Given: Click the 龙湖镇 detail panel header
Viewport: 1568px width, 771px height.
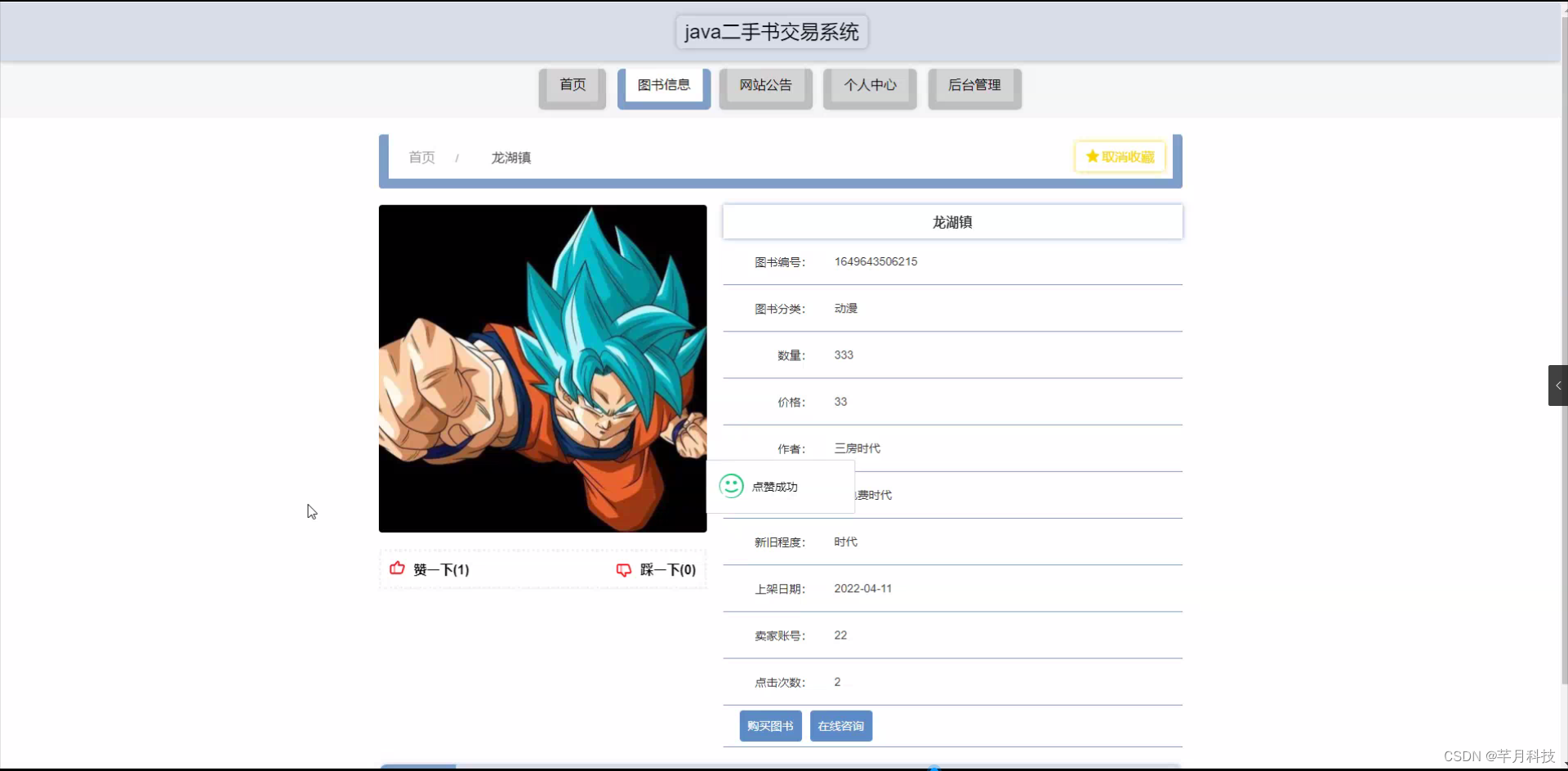Looking at the screenshot, I should tap(952, 221).
